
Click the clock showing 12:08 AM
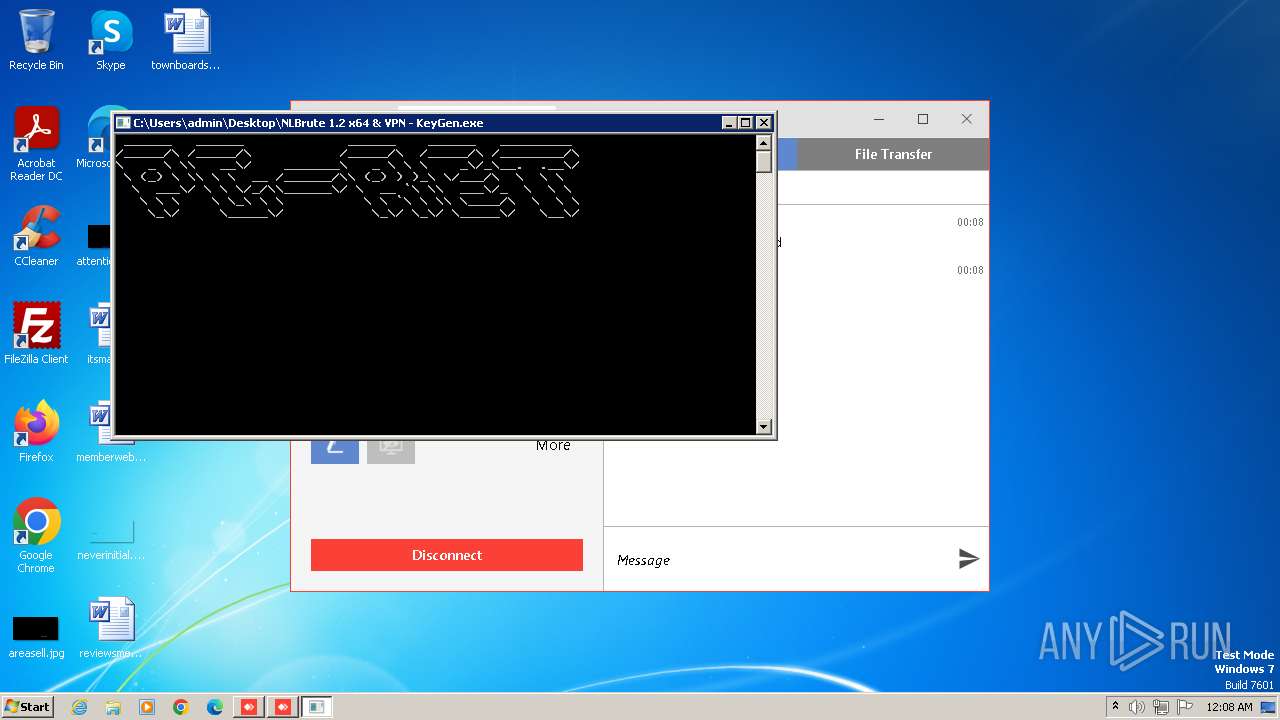[x=1229, y=707]
